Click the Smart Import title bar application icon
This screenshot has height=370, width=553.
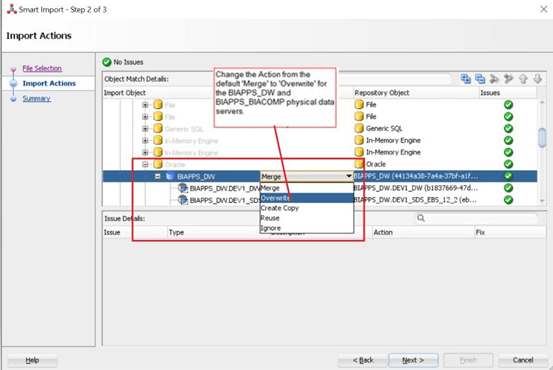click(x=12, y=9)
